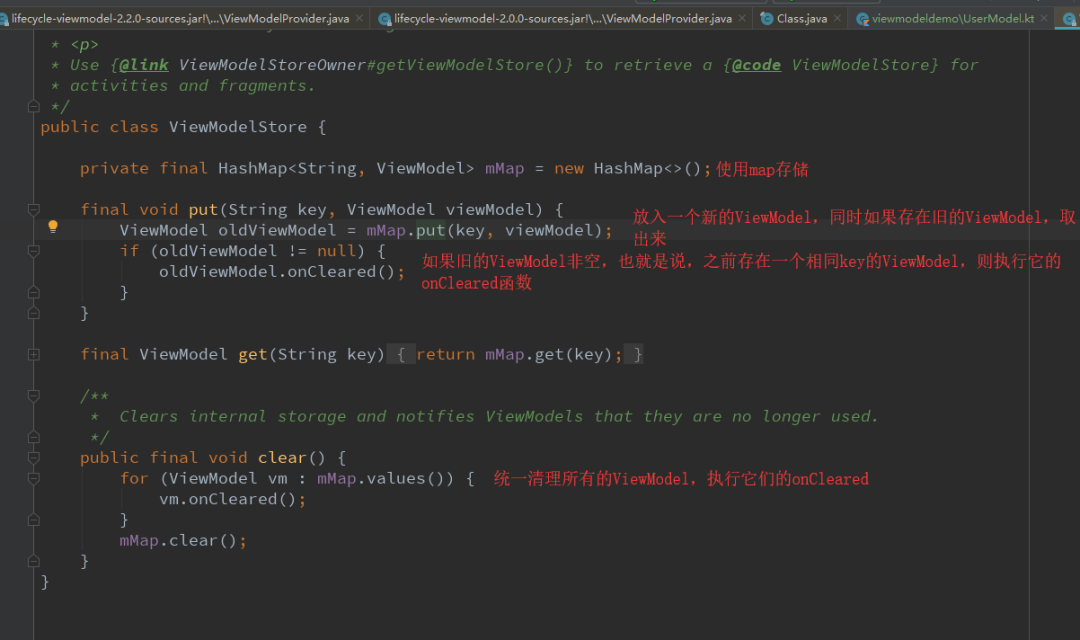1080x640 pixels.
Task: Click the 'new HashMap<>()' expression
Action: 627,168
